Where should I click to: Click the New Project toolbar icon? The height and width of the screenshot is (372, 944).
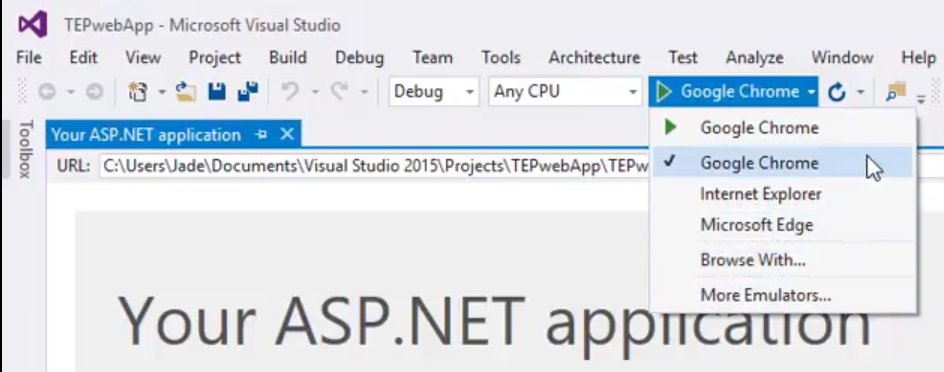[139, 91]
